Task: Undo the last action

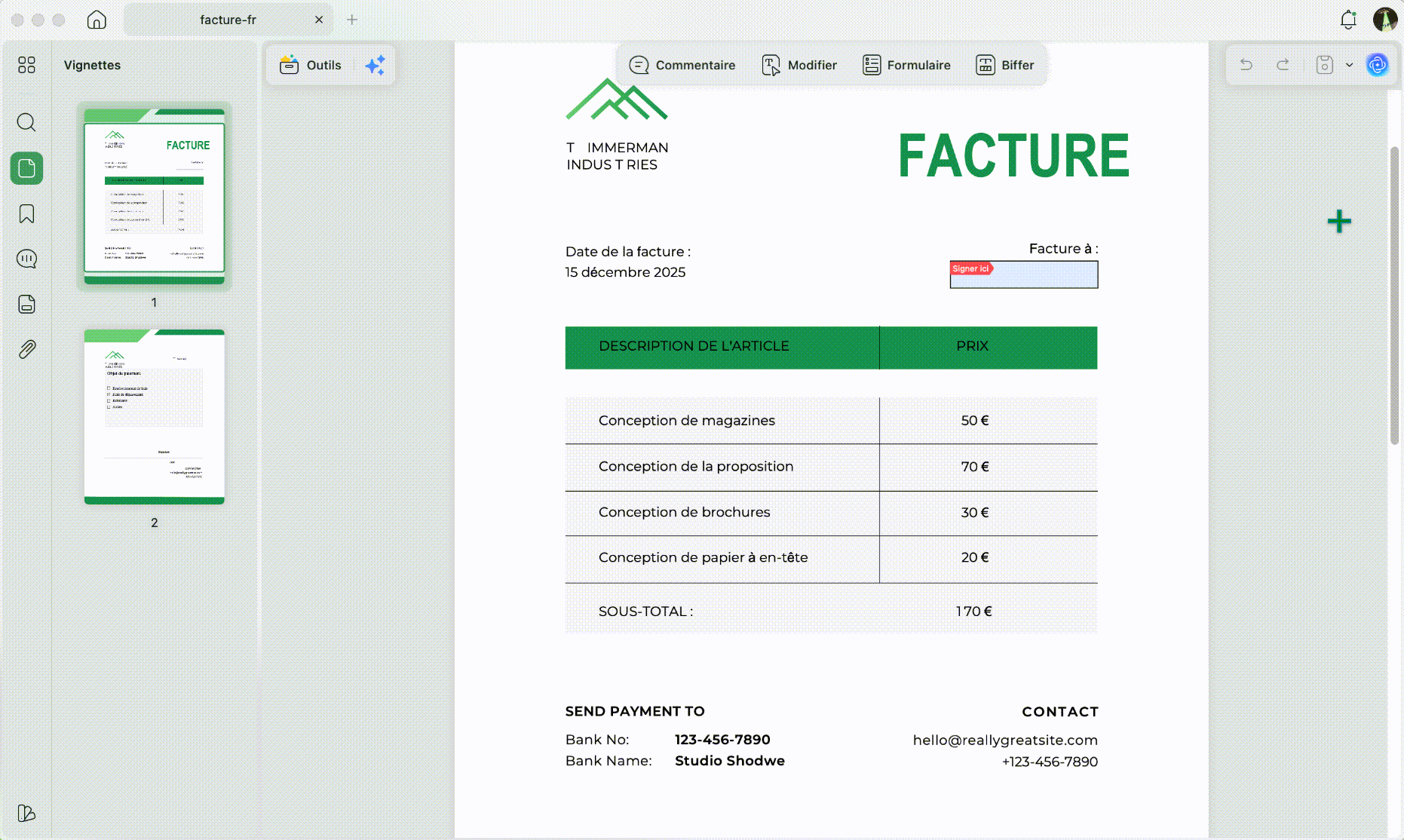Action: tap(1246, 66)
